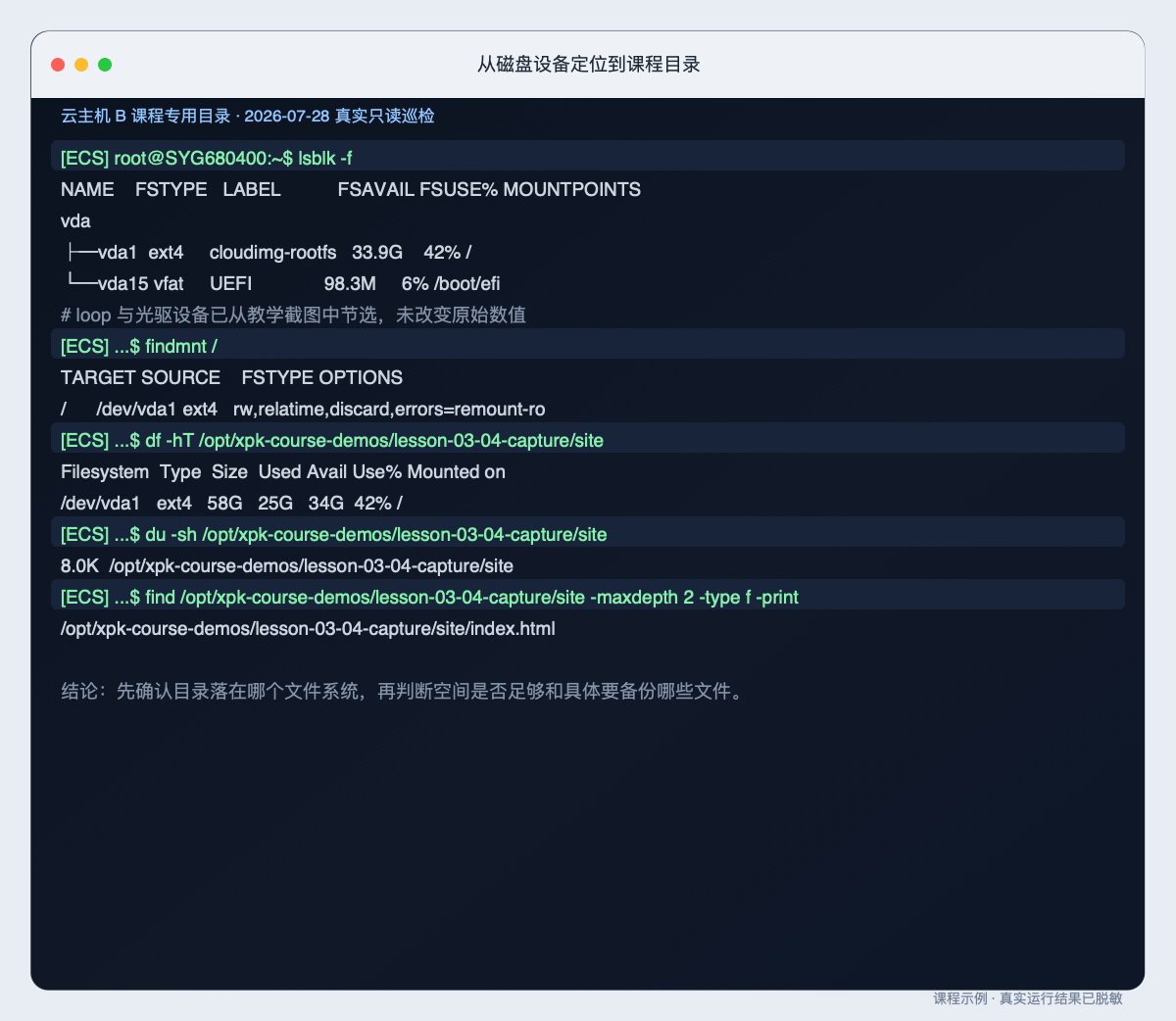Click the row with rw,relatime,discard,errors=remount-ro
The height and width of the screenshot is (1021, 1176).
tap(303, 409)
